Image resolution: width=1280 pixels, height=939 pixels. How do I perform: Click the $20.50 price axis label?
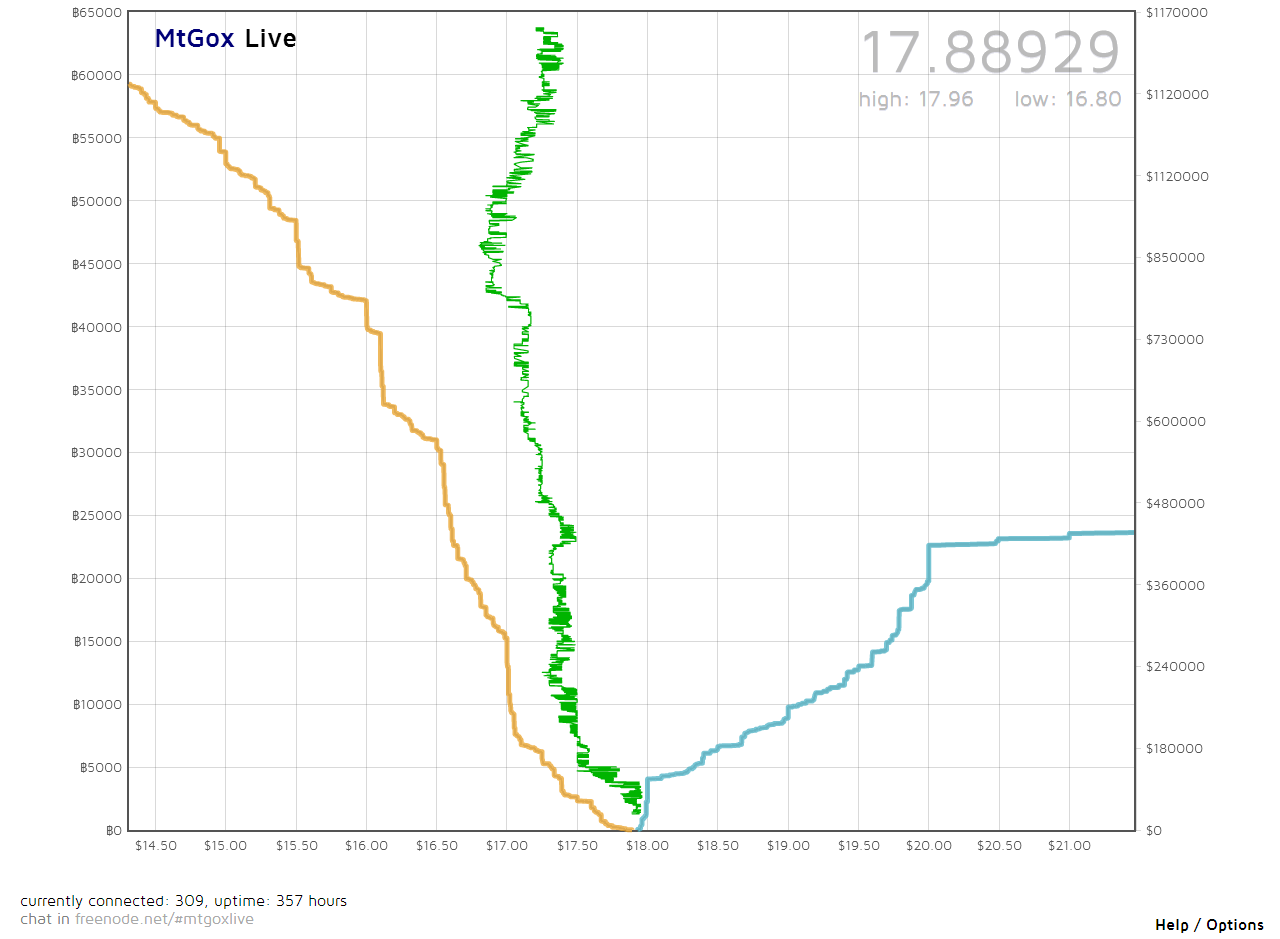coord(1000,846)
